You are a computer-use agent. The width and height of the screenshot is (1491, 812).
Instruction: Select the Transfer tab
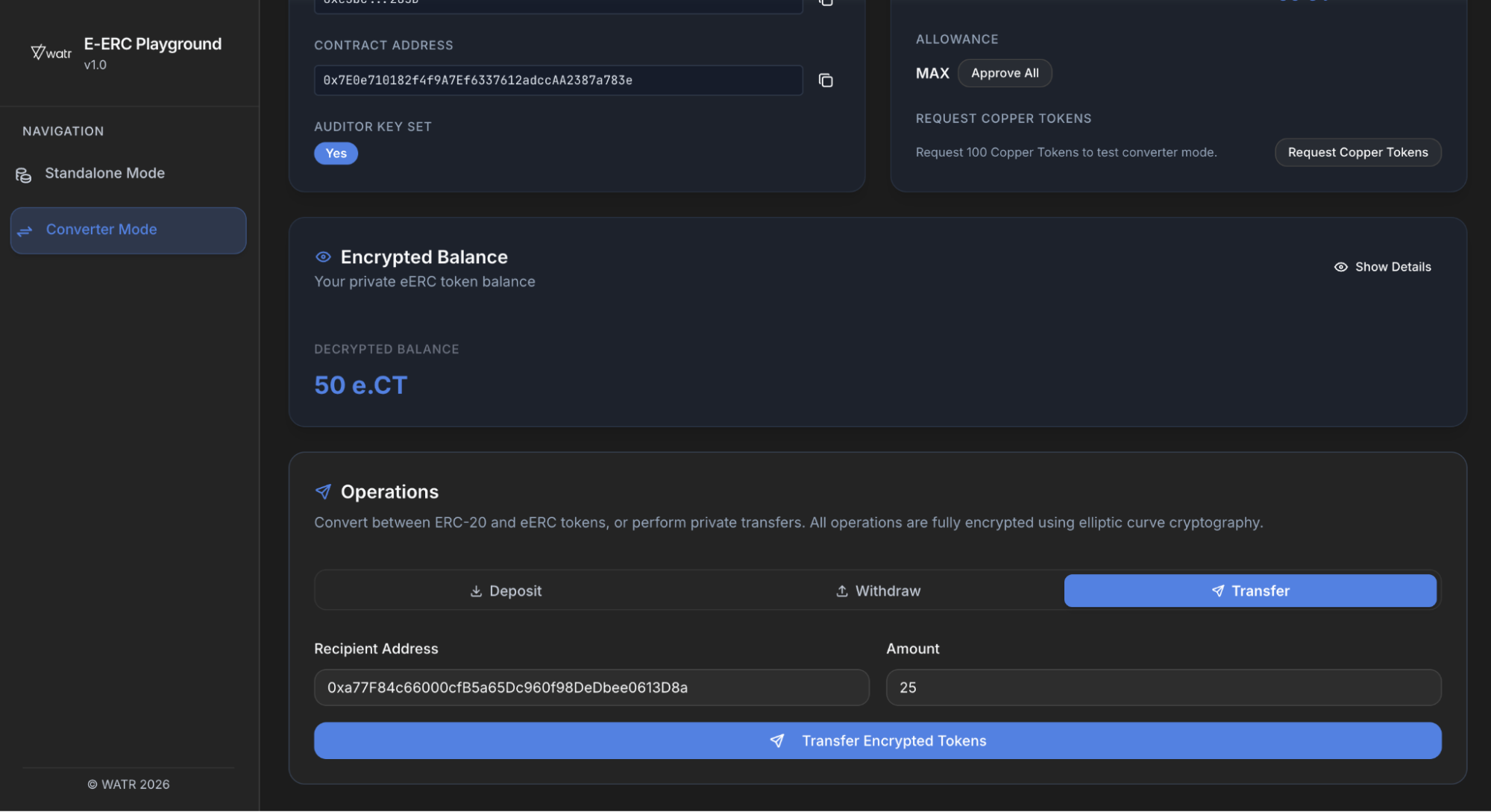pyautogui.click(x=1249, y=591)
